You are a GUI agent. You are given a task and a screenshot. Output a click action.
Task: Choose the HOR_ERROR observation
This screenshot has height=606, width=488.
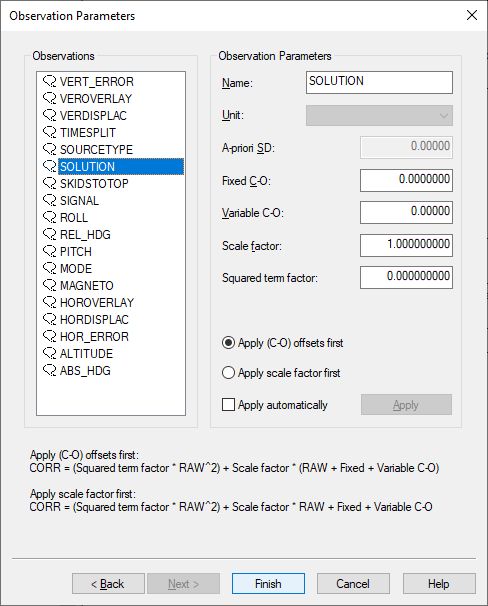click(94, 337)
